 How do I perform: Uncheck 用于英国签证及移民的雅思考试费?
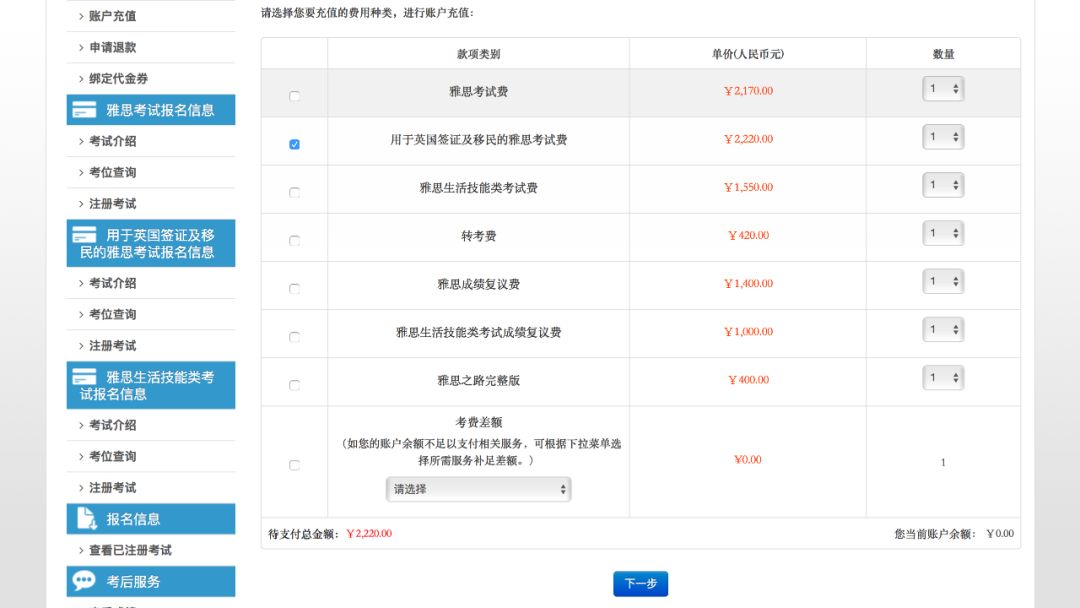point(294,143)
